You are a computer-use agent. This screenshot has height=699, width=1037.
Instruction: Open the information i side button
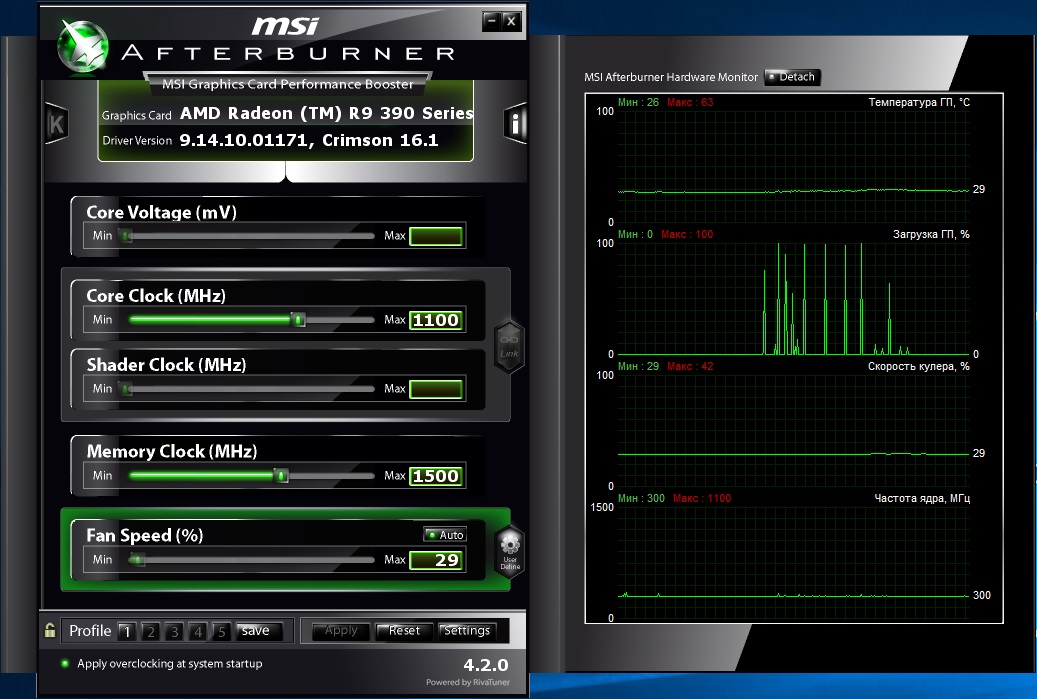[x=515, y=124]
